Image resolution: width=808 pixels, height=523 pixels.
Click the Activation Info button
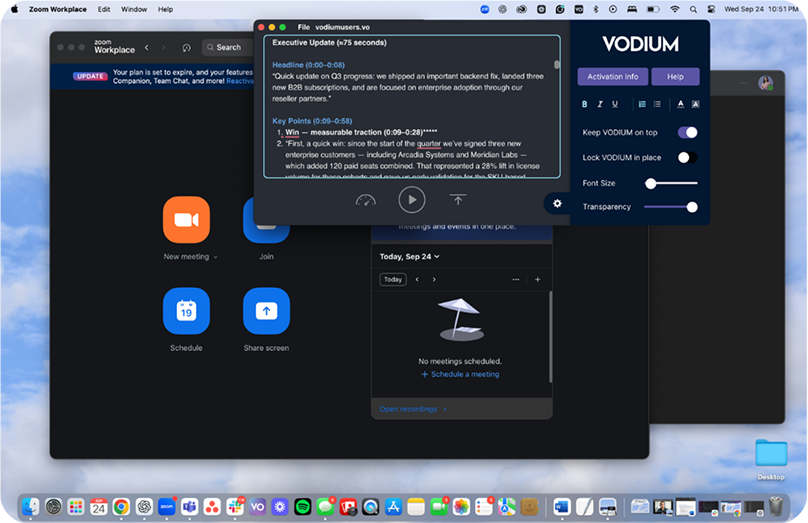(x=613, y=77)
